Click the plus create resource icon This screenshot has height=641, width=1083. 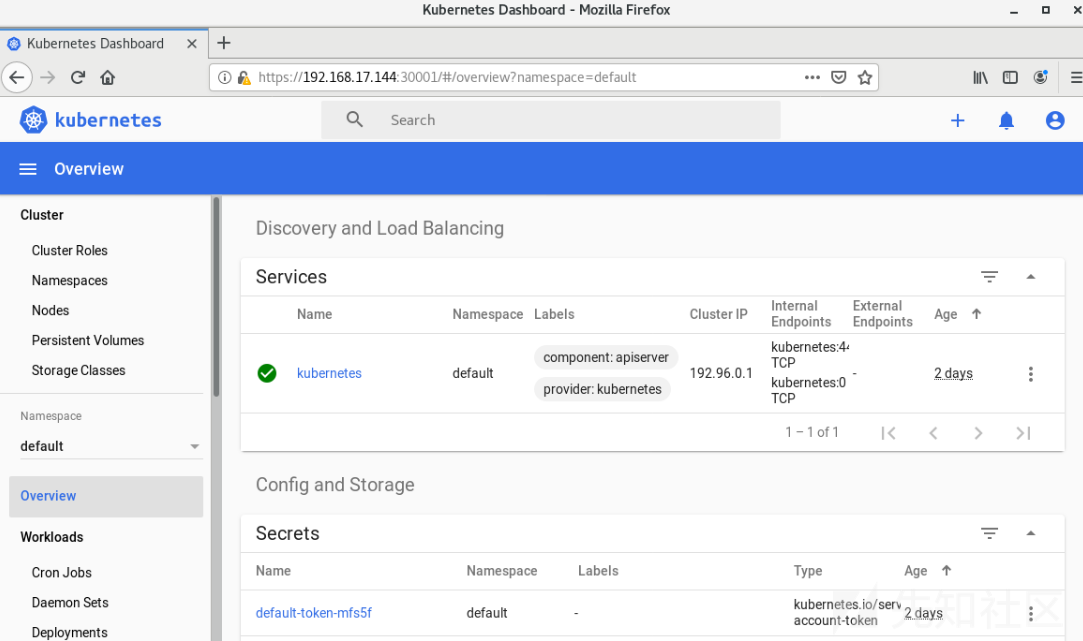point(957,121)
